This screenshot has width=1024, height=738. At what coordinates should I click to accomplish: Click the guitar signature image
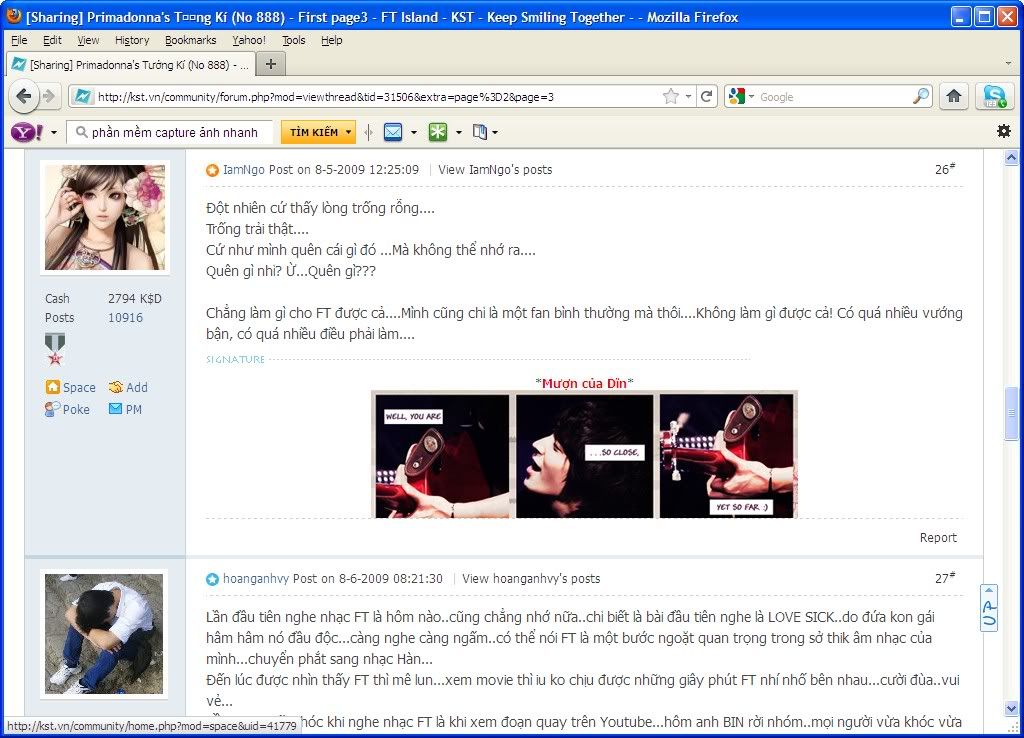(584, 455)
